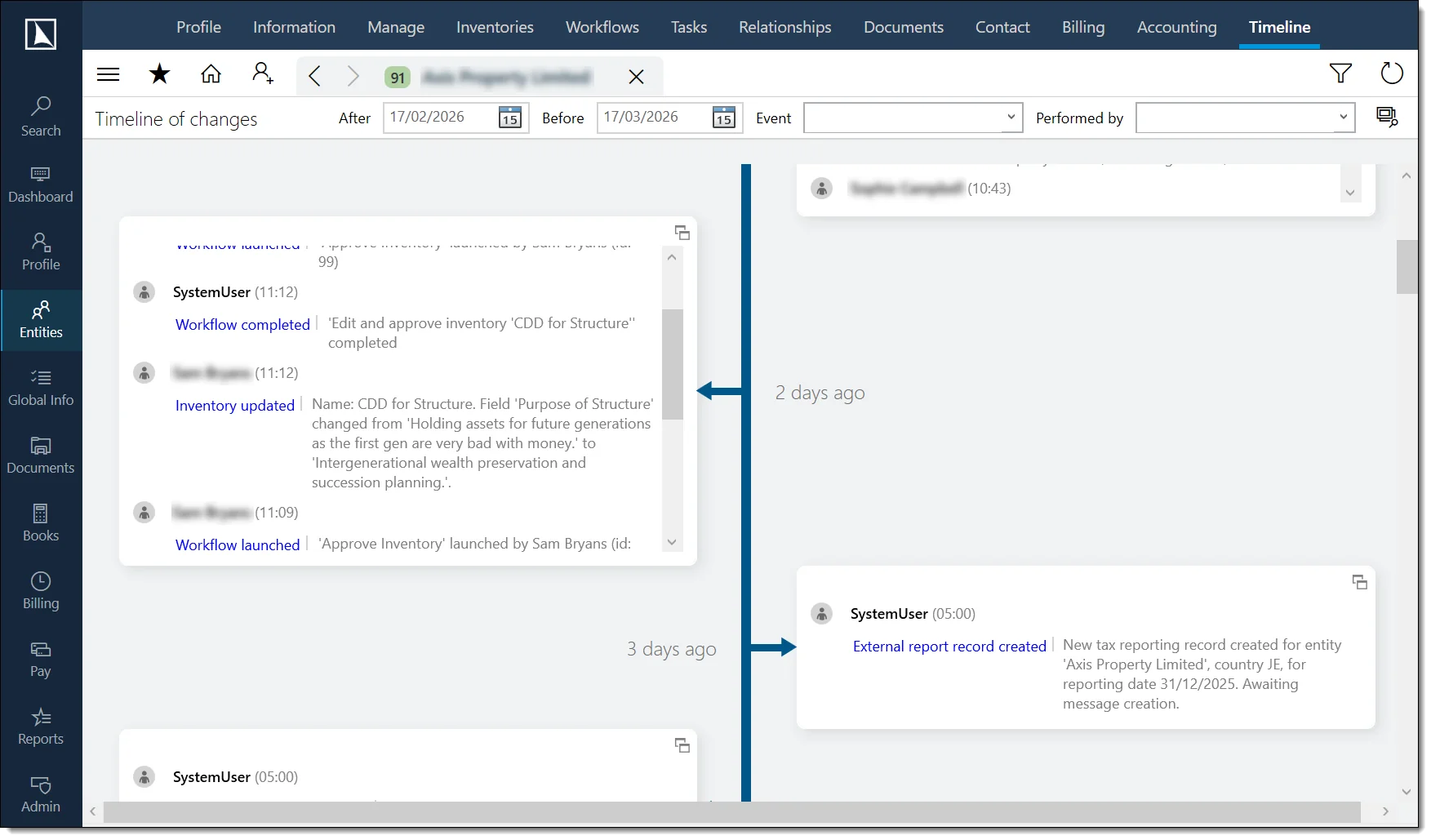Click the favourites star icon
The width and height of the screenshot is (1431, 840).
(159, 74)
